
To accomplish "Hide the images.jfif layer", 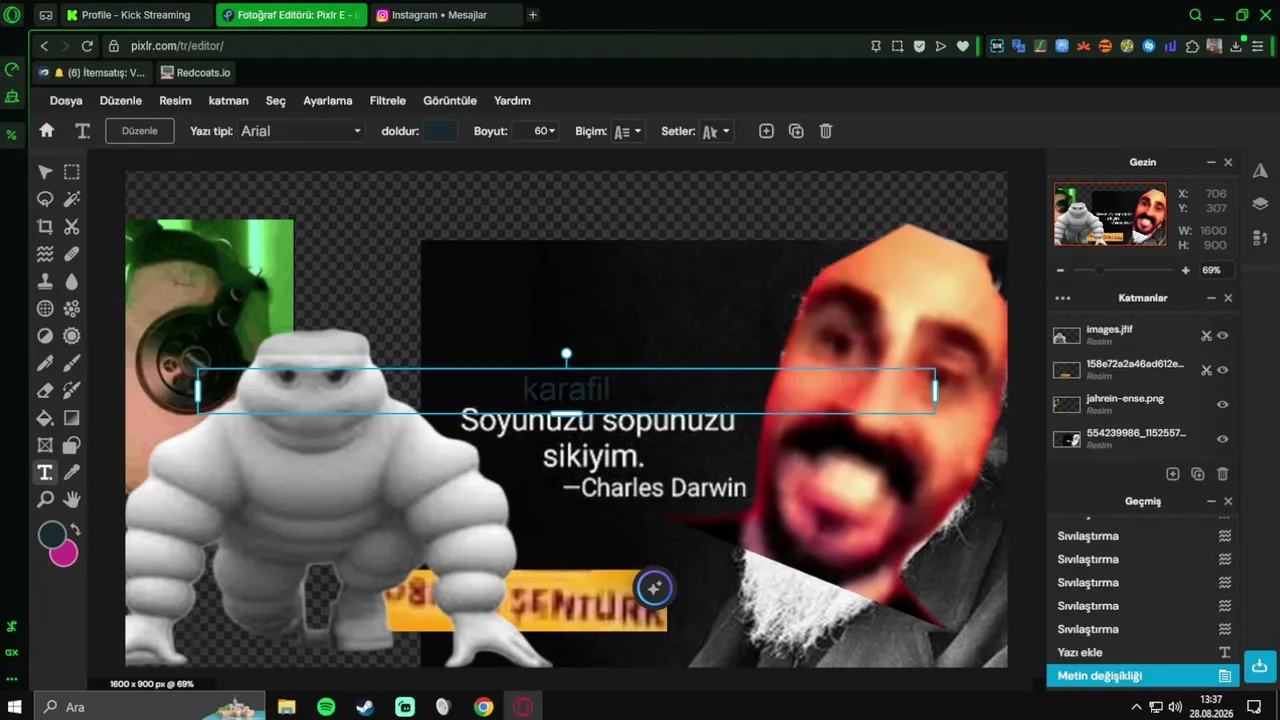I will tap(1222, 336).
